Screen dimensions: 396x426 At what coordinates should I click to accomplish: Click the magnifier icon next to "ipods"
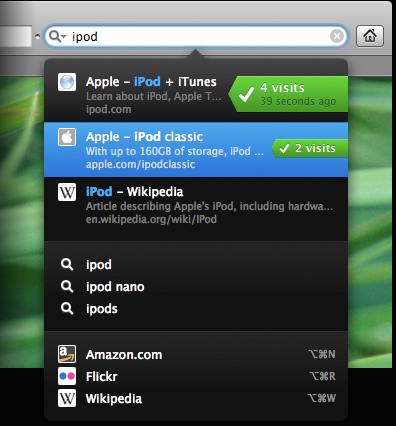pos(67,309)
